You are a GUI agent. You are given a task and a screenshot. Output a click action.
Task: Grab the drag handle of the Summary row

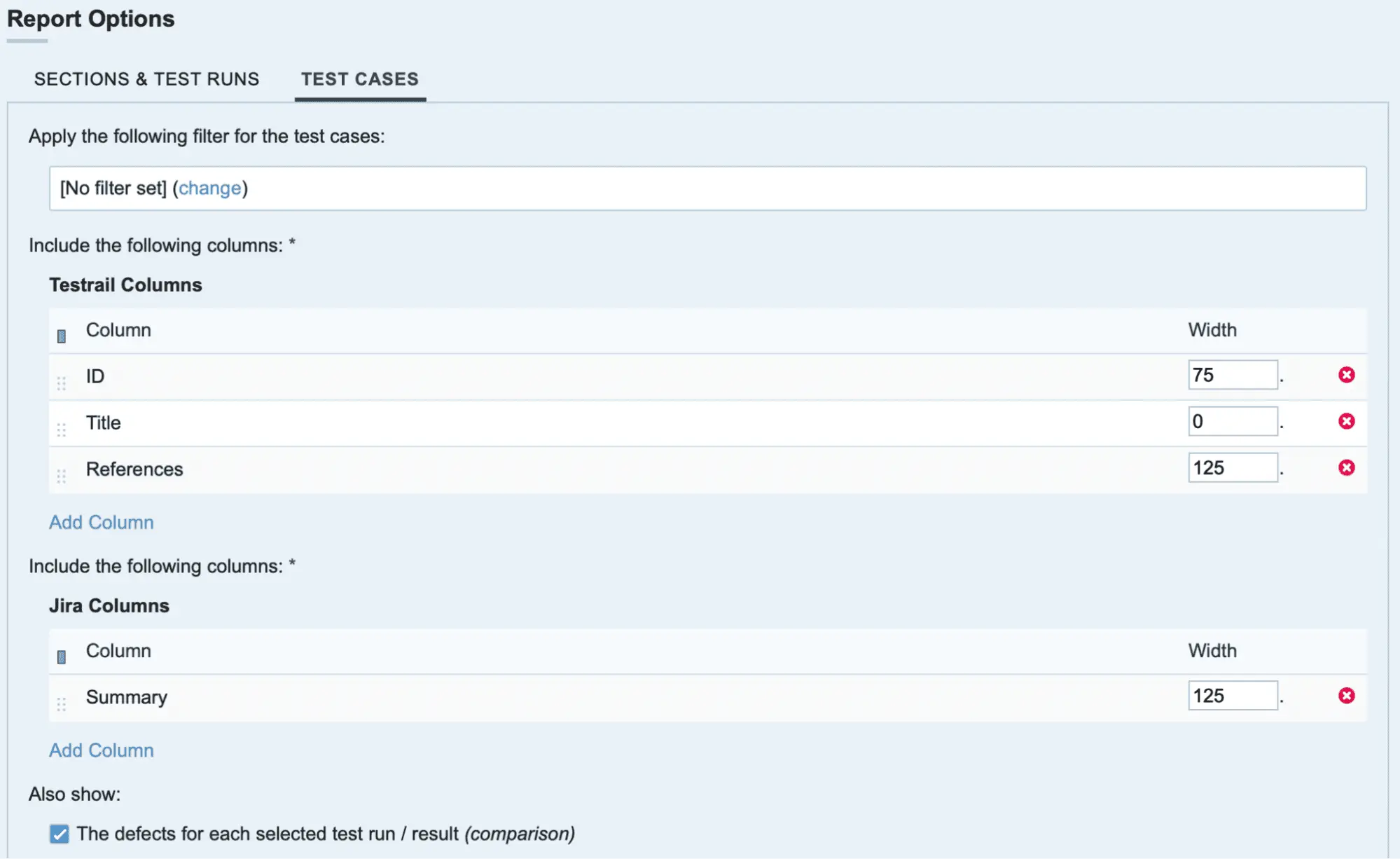(x=62, y=704)
